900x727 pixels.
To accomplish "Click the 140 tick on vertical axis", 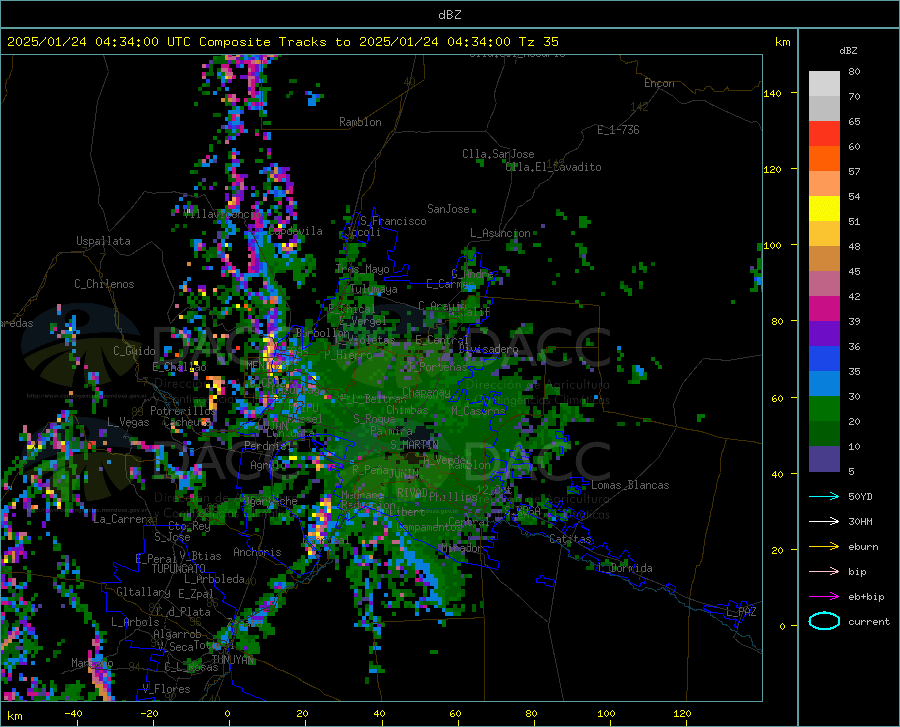I will [x=773, y=93].
